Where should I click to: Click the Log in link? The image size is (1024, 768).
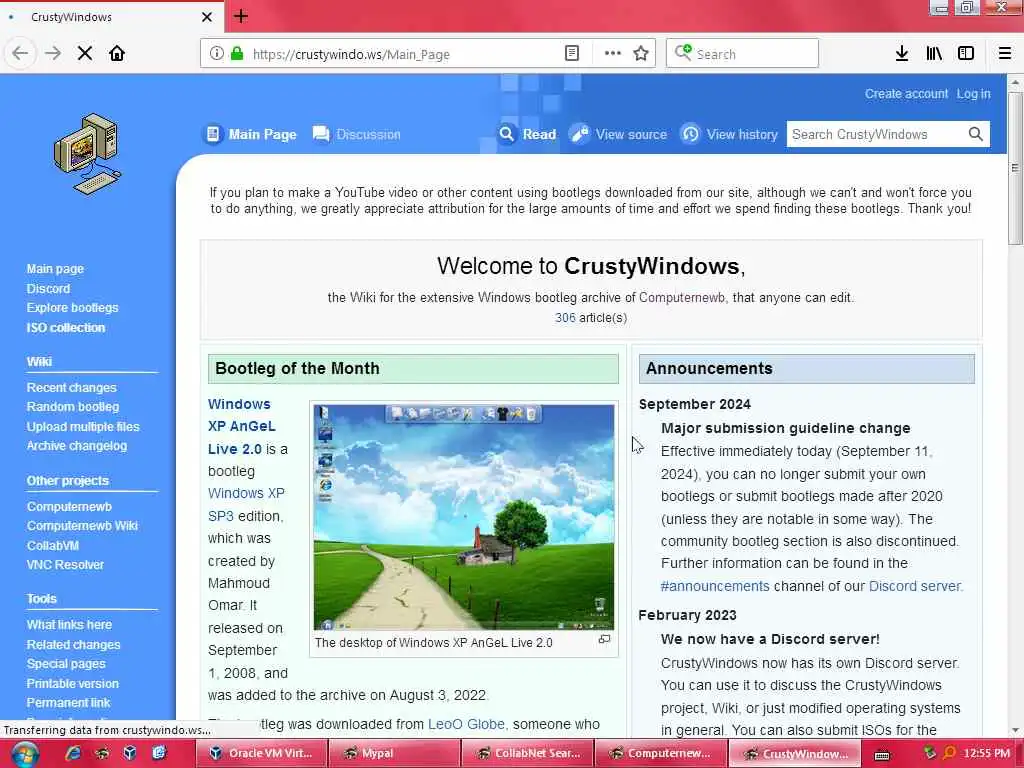point(973,94)
